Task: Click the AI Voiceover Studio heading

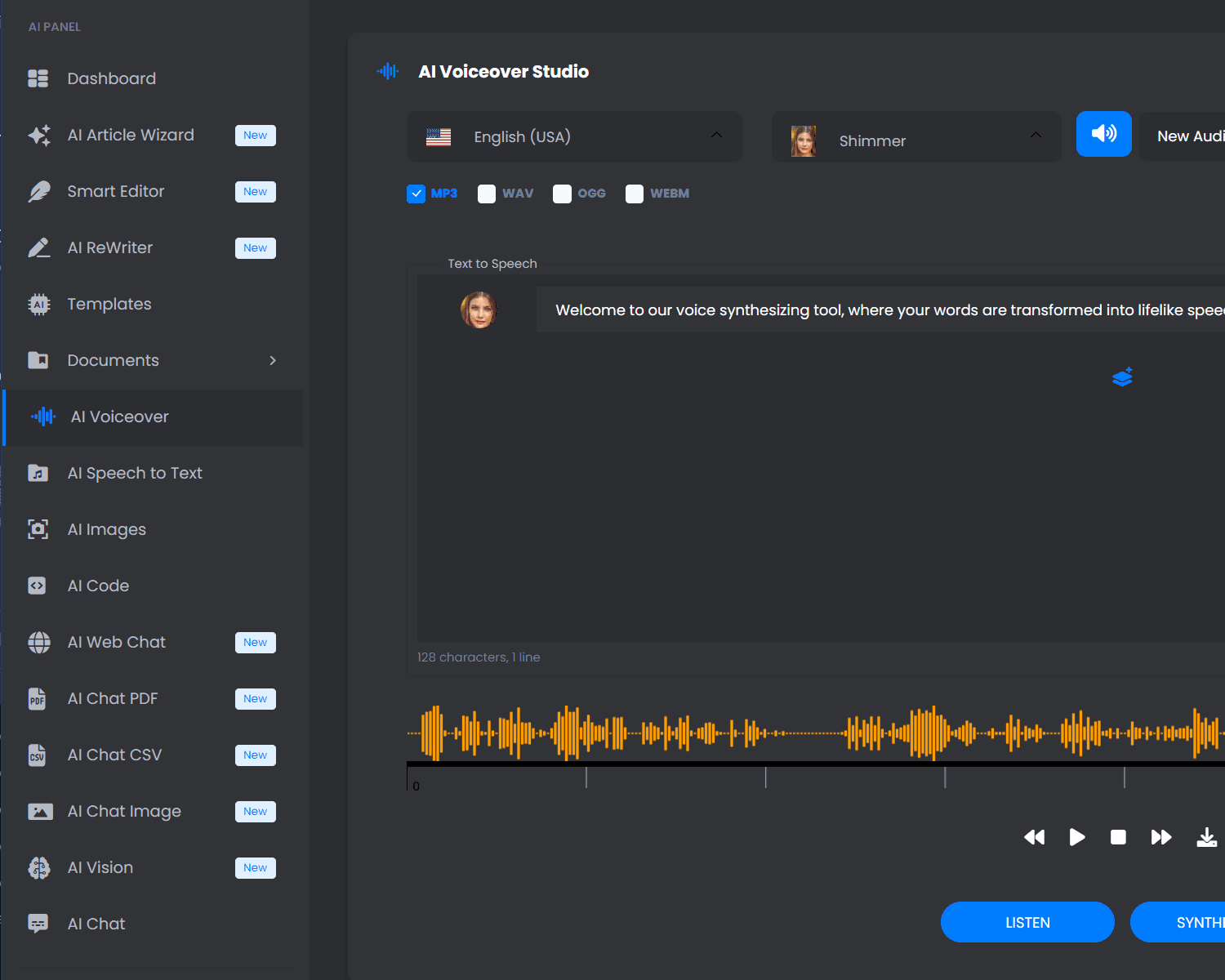Action: (504, 72)
